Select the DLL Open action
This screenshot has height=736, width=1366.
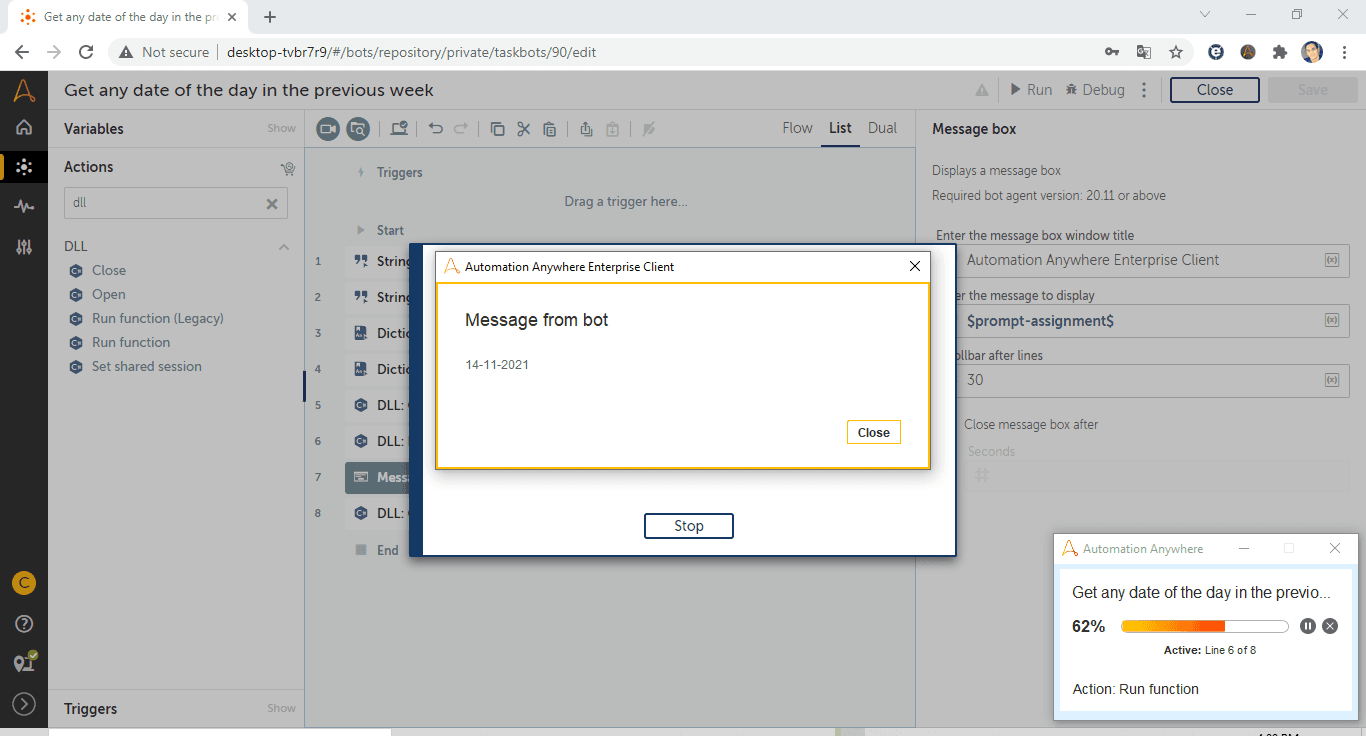point(108,294)
